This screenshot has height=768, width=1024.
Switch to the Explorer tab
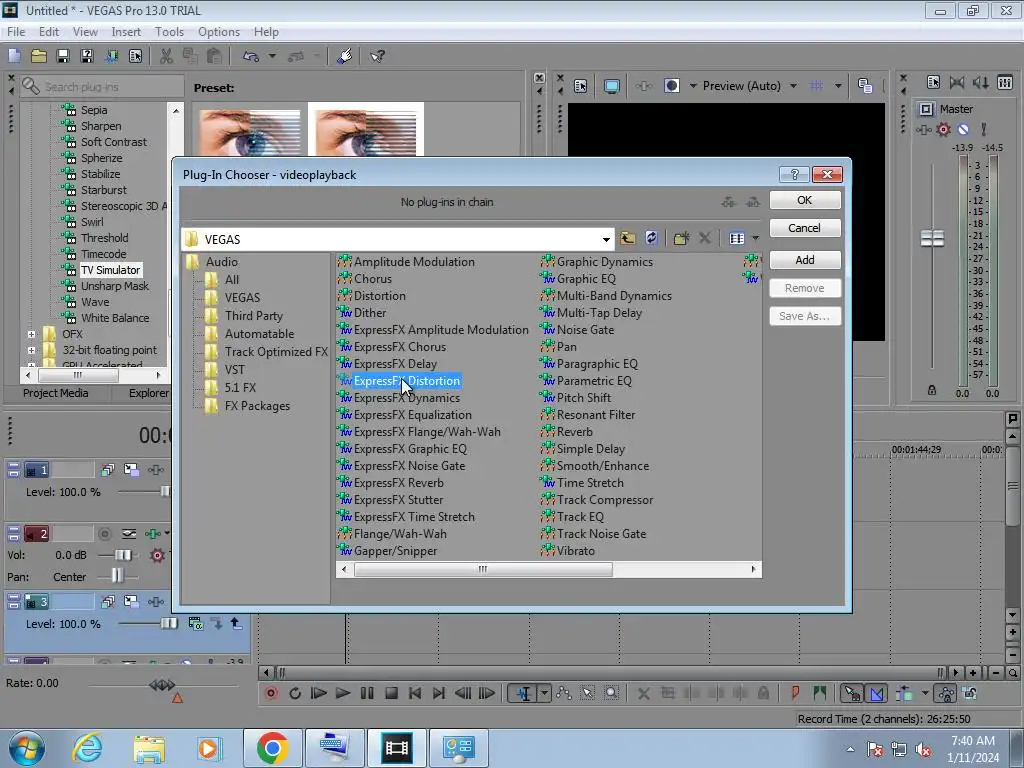pos(148,393)
